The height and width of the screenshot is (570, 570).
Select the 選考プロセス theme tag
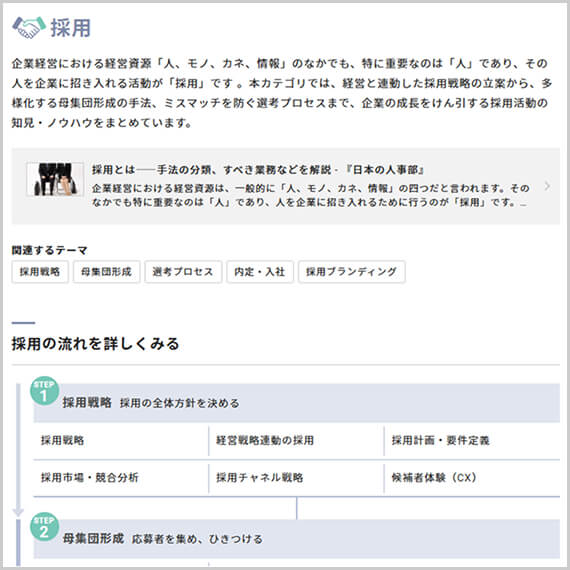pos(183,272)
